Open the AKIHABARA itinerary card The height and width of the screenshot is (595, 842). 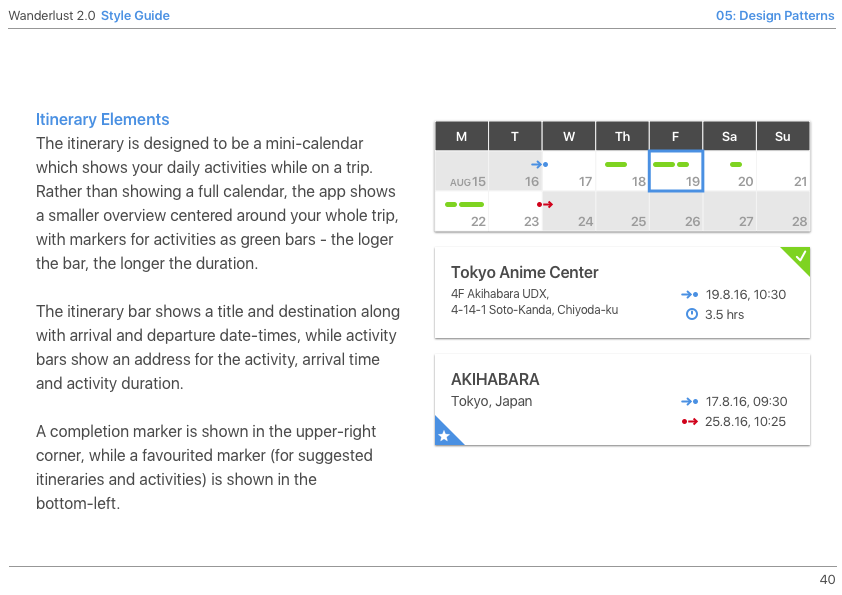622,400
